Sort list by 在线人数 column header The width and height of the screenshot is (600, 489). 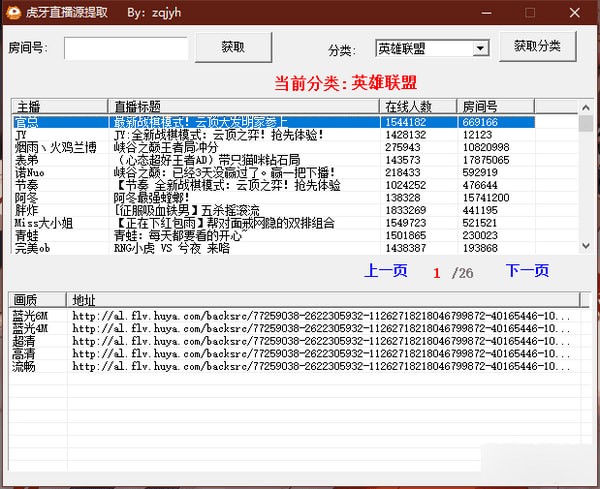(x=418, y=106)
